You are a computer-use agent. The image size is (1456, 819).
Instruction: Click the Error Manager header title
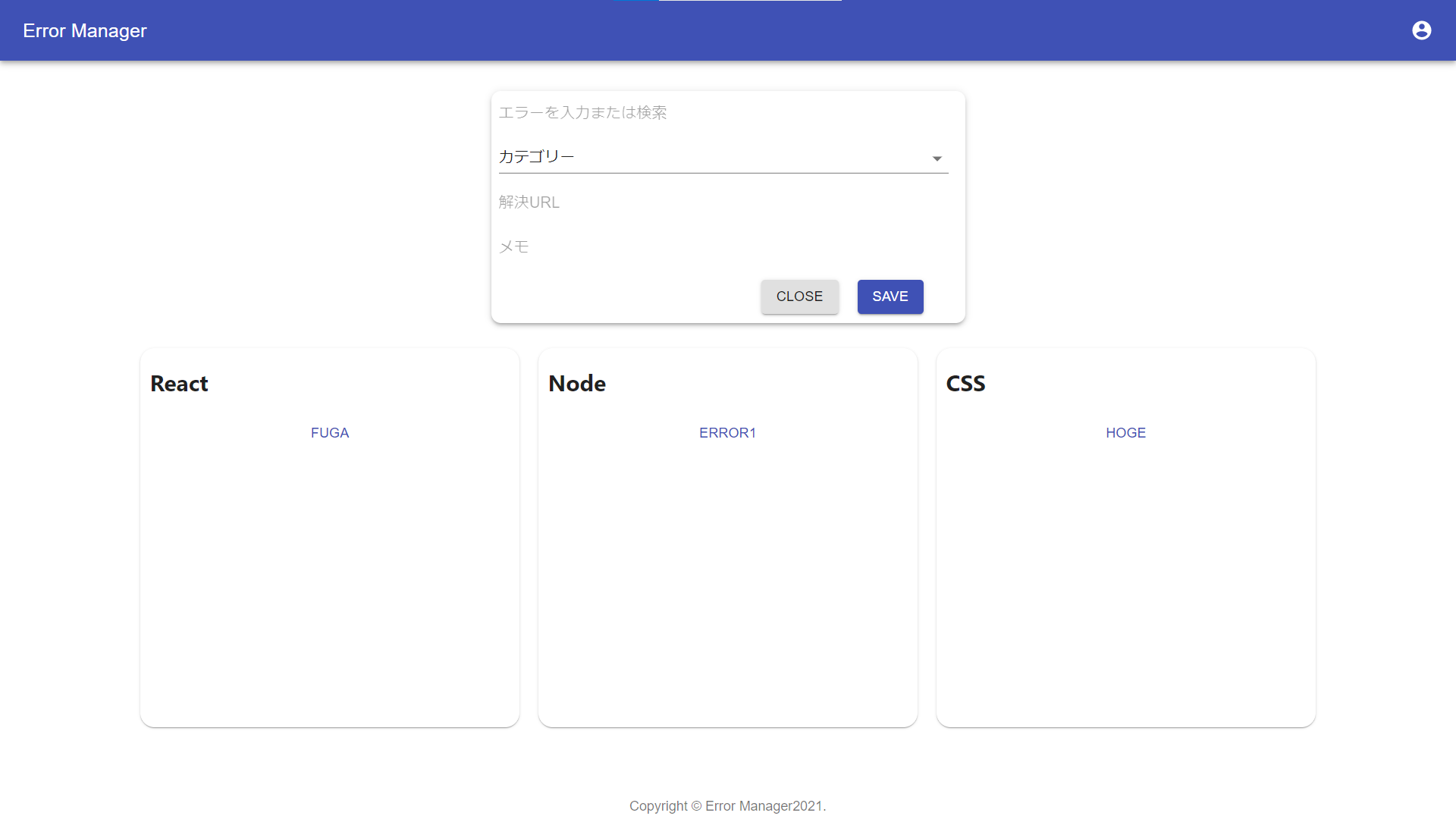click(85, 31)
